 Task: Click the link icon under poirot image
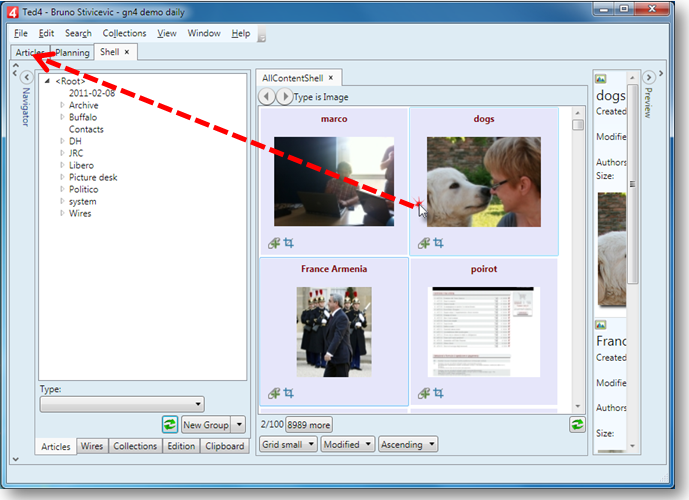tap(424, 393)
